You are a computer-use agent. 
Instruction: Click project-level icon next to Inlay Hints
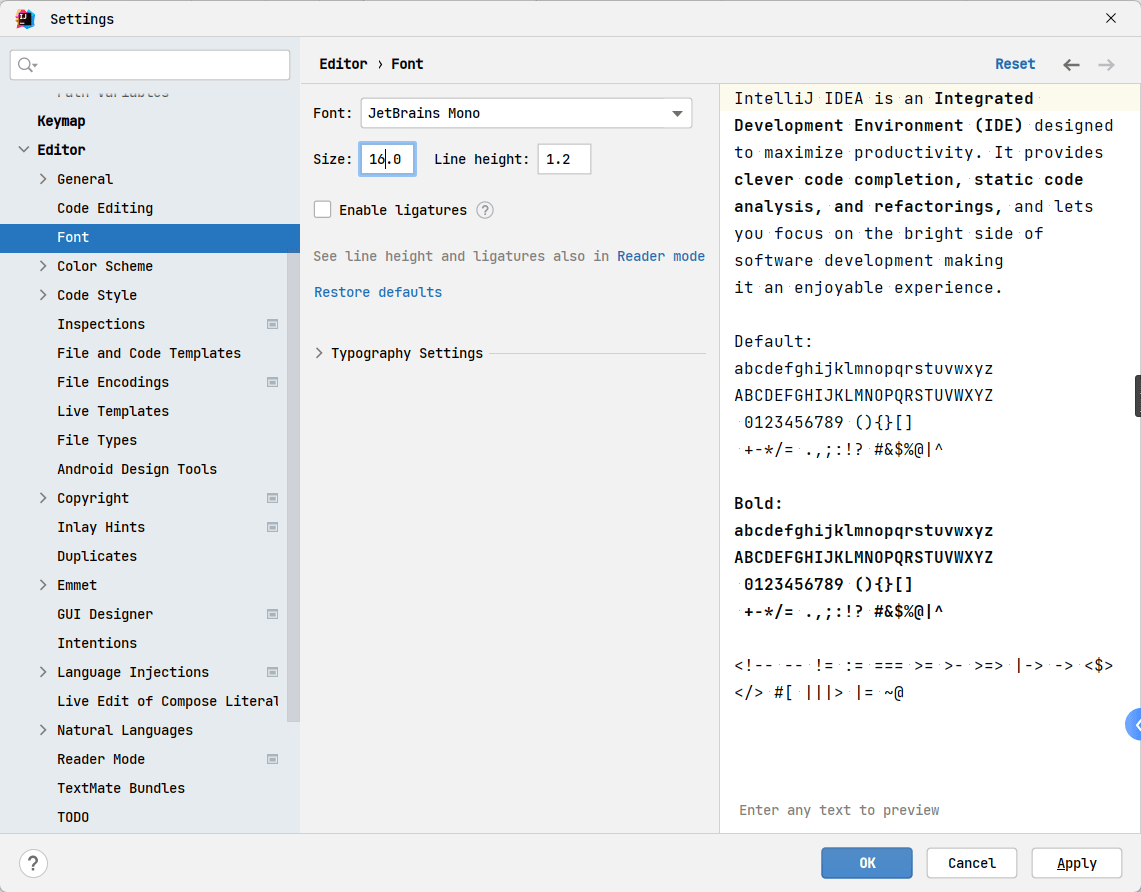tap(272, 527)
